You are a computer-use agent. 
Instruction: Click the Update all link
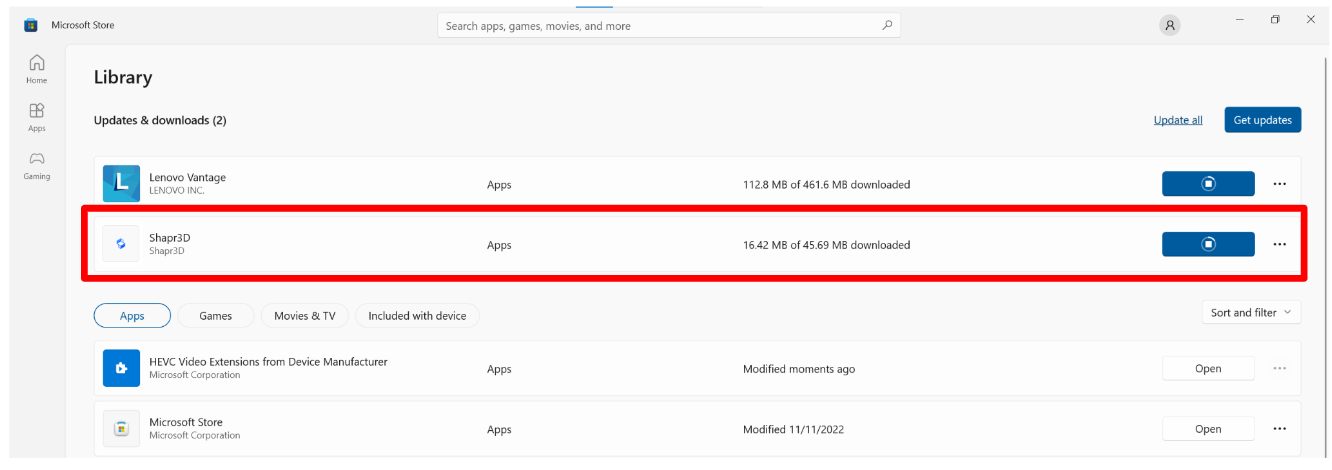1178,120
